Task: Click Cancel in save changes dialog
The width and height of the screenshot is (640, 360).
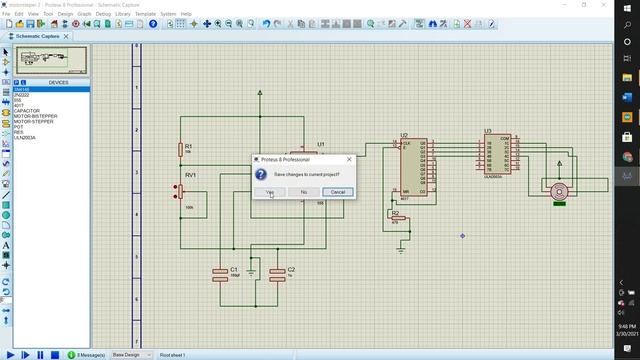Action: tap(338, 192)
